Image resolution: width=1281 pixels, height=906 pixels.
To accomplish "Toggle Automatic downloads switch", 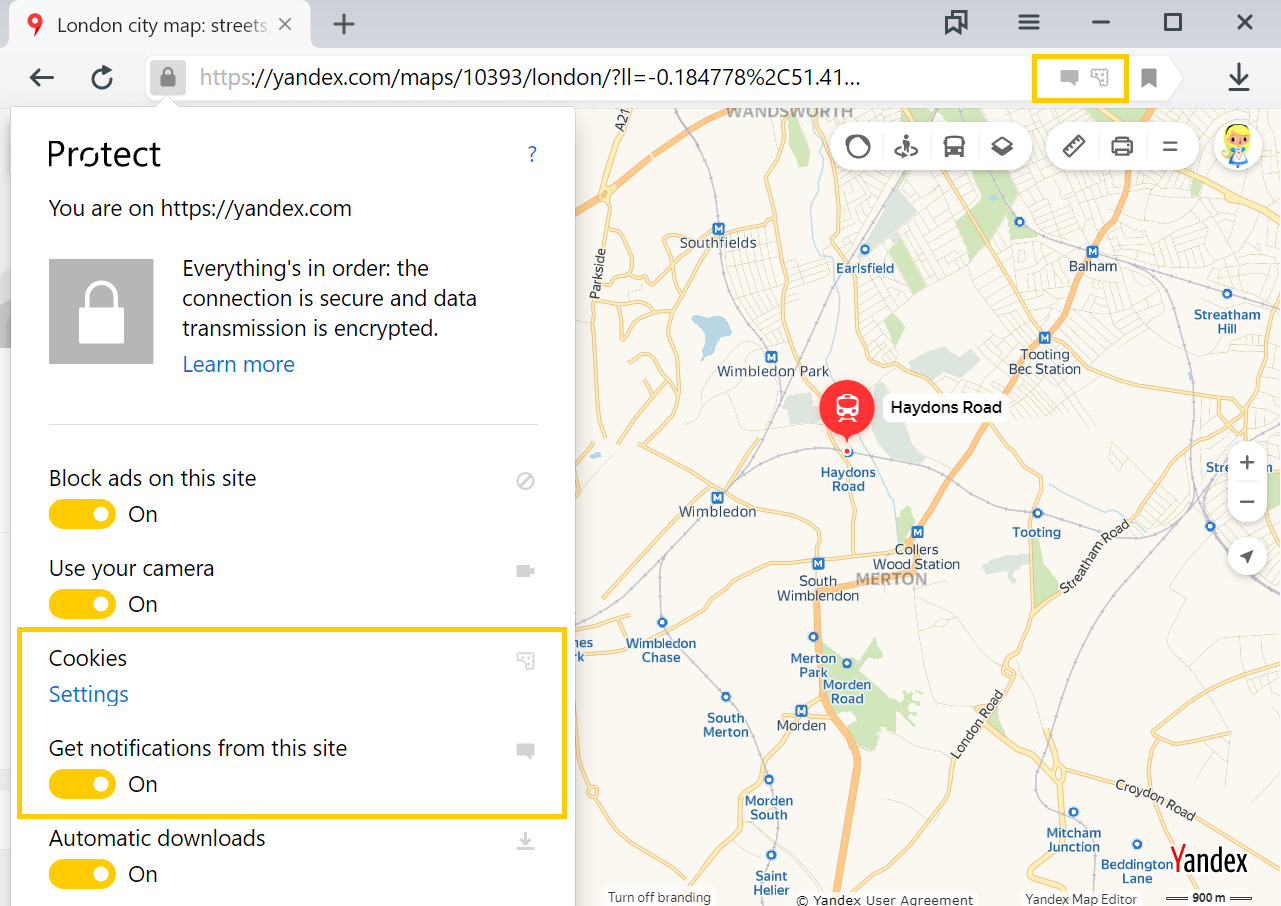I will pyautogui.click(x=83, y=874).
